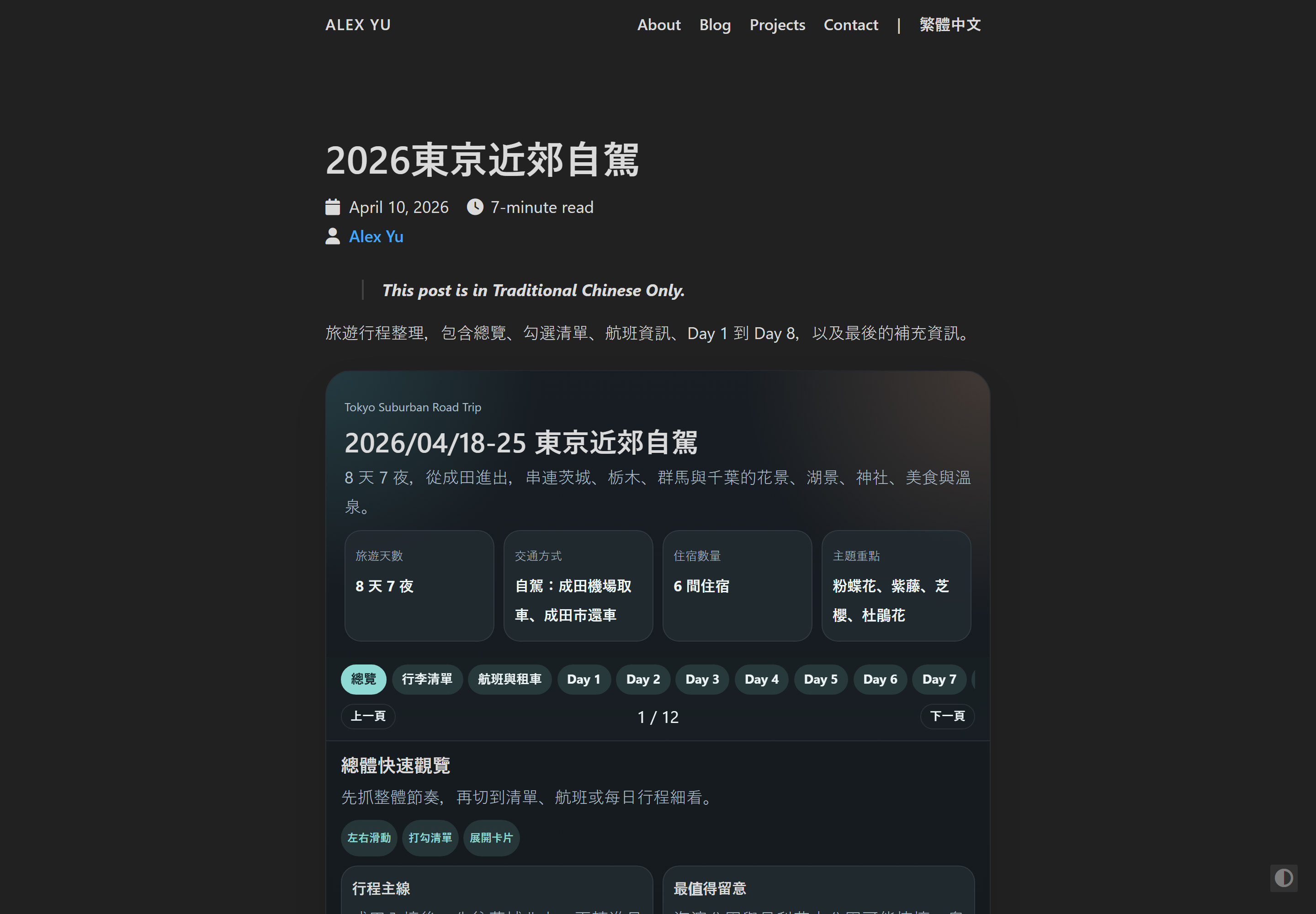The width and height of the screenshot is (1316, 914).
Task: Open the Projects menu item
Action: point(777,25)
